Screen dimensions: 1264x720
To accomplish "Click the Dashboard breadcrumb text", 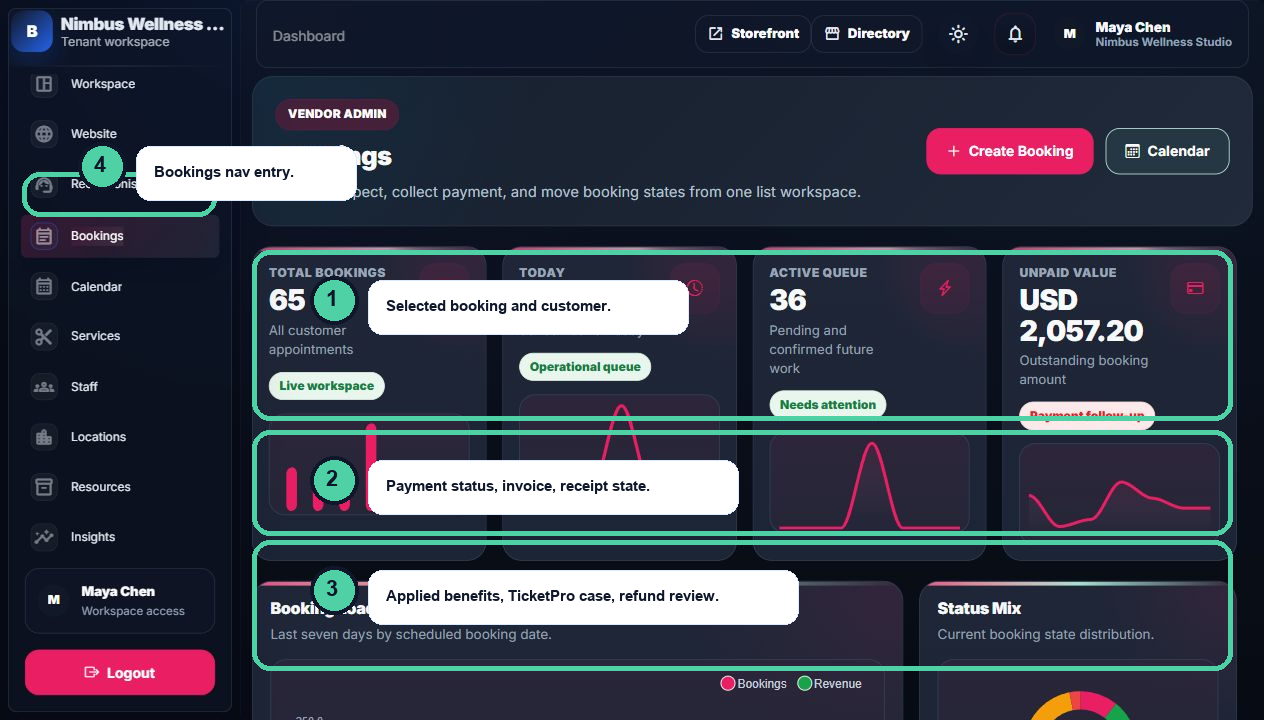I will click(309, 36).
